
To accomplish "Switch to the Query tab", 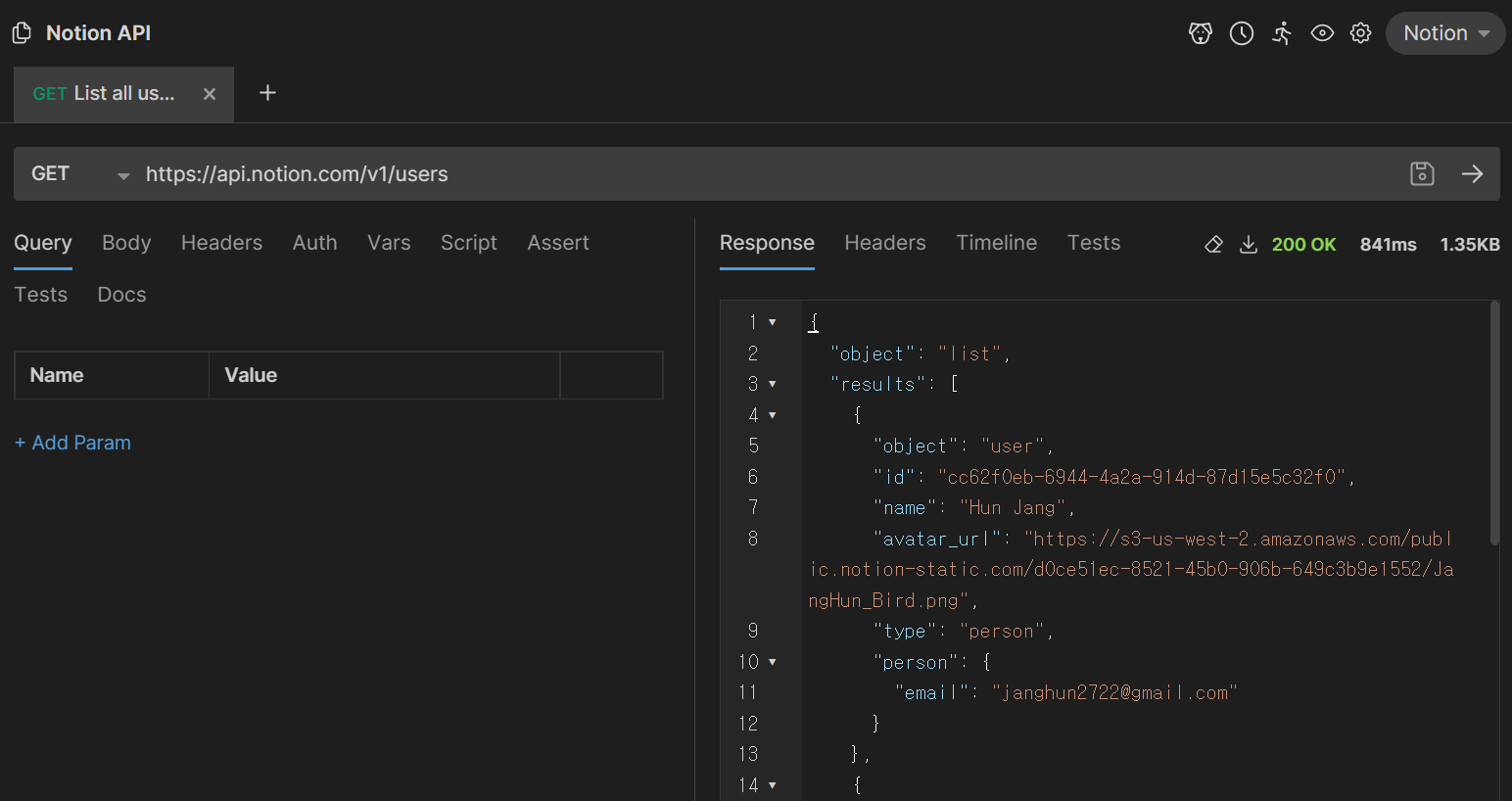I will coord(43,243).
